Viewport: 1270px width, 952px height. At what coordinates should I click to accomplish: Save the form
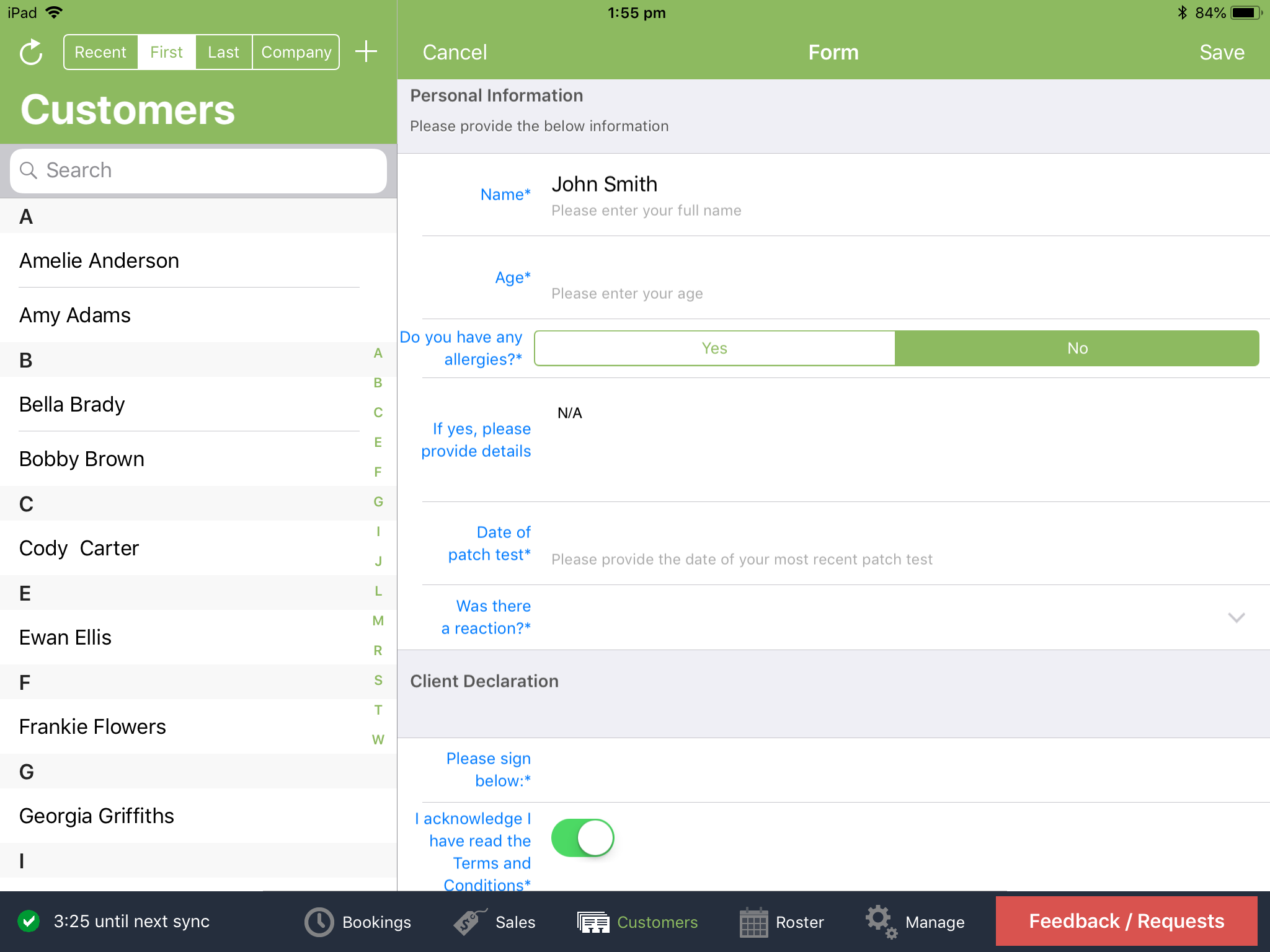(x=1221, y=52)
